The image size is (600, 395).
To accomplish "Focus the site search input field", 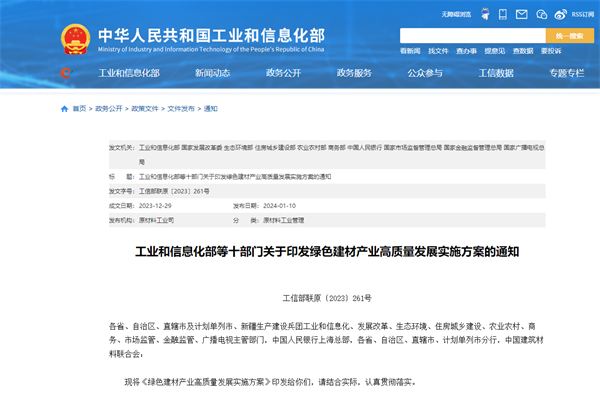I will (x=473, y=36).
